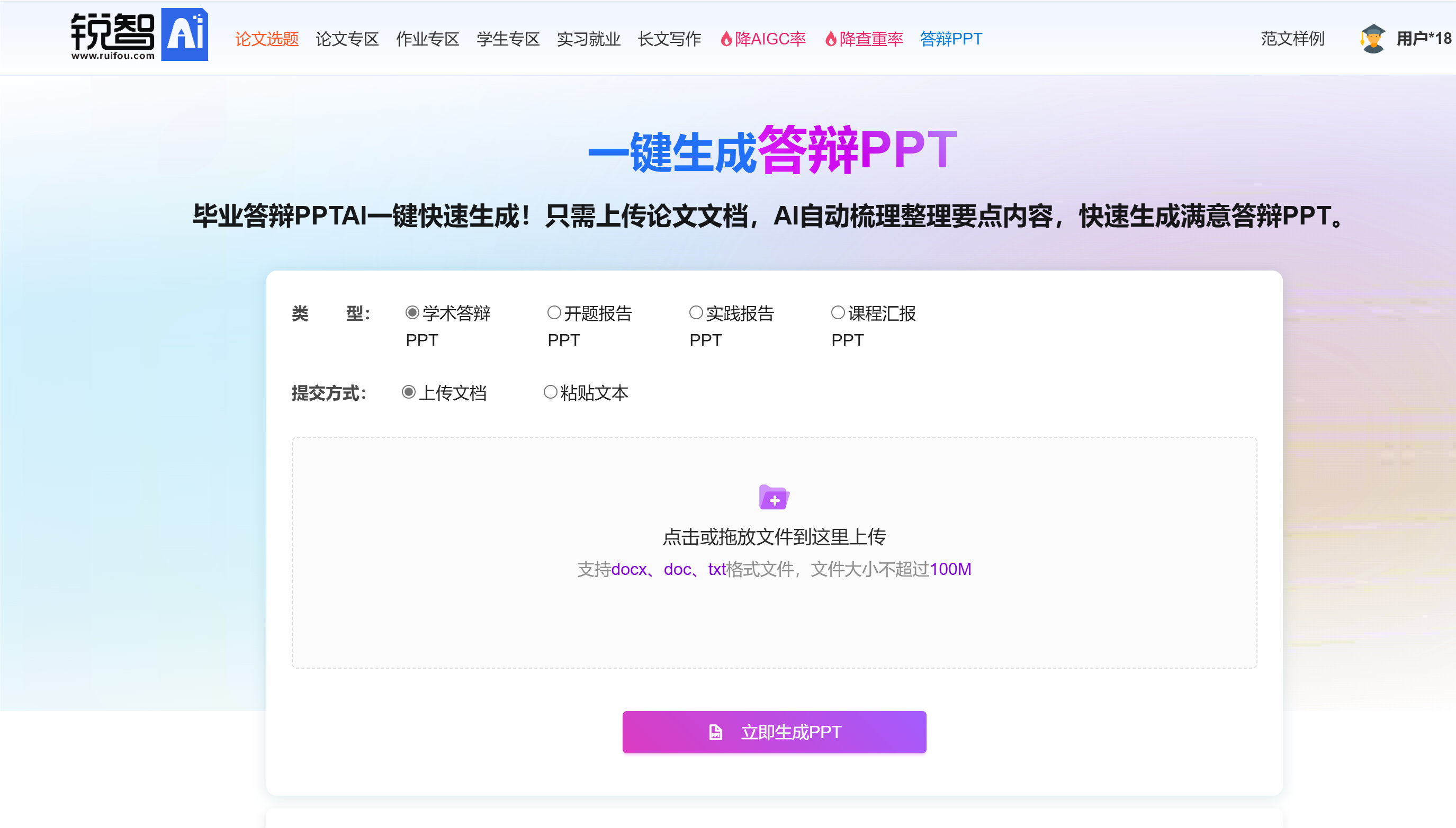Click the 一键生成答辩PPT headline
This screenshot has width=1456, height=828.
(x=773, y=151)
